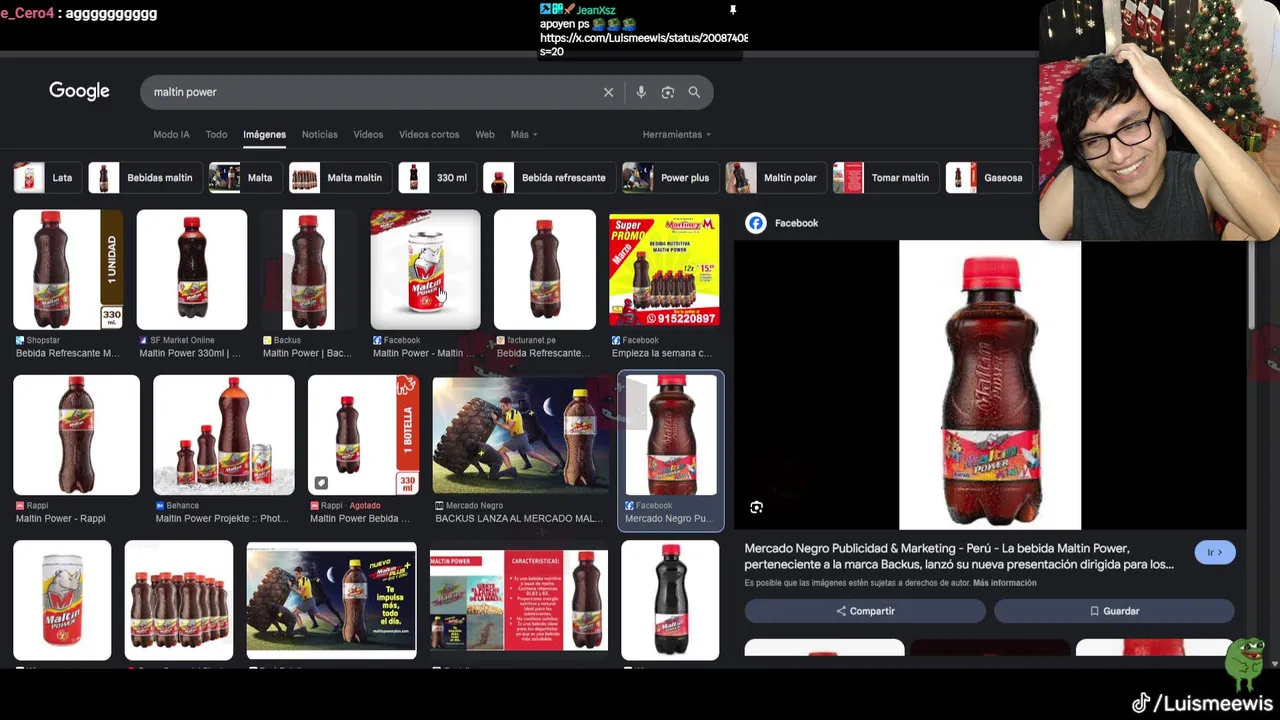Select the Power plus filter chip
The image size is (1280, 720).
(x=669, y=178)
